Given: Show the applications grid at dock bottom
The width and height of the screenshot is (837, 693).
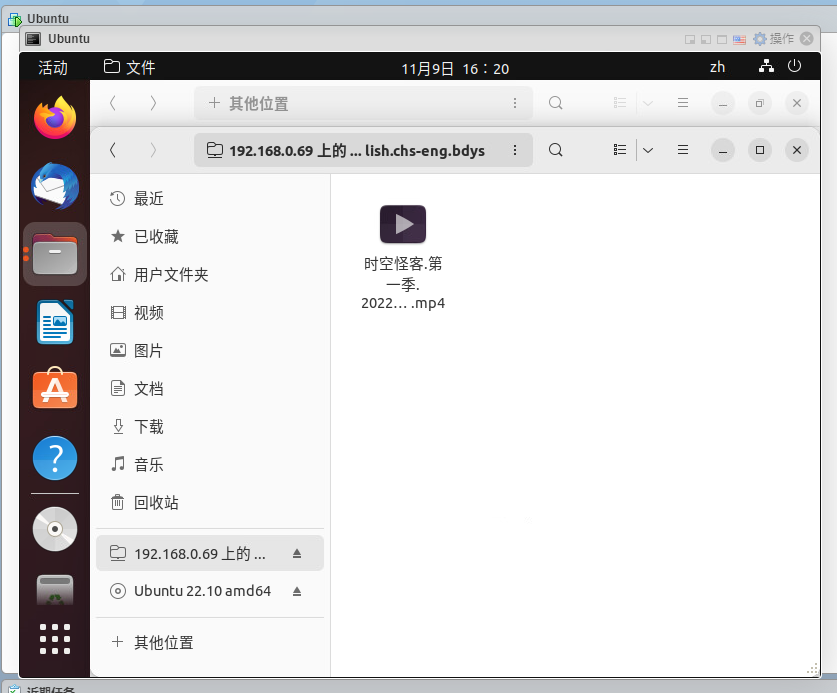Looking at the screenshot, I should [x=55, y=639].
